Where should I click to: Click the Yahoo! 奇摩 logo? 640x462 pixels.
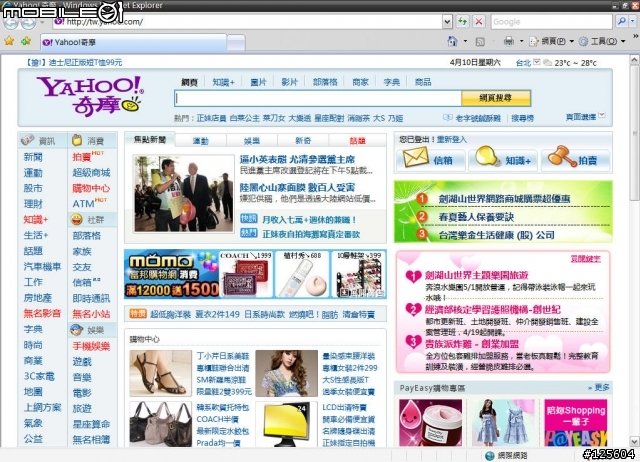pos(91,96)
